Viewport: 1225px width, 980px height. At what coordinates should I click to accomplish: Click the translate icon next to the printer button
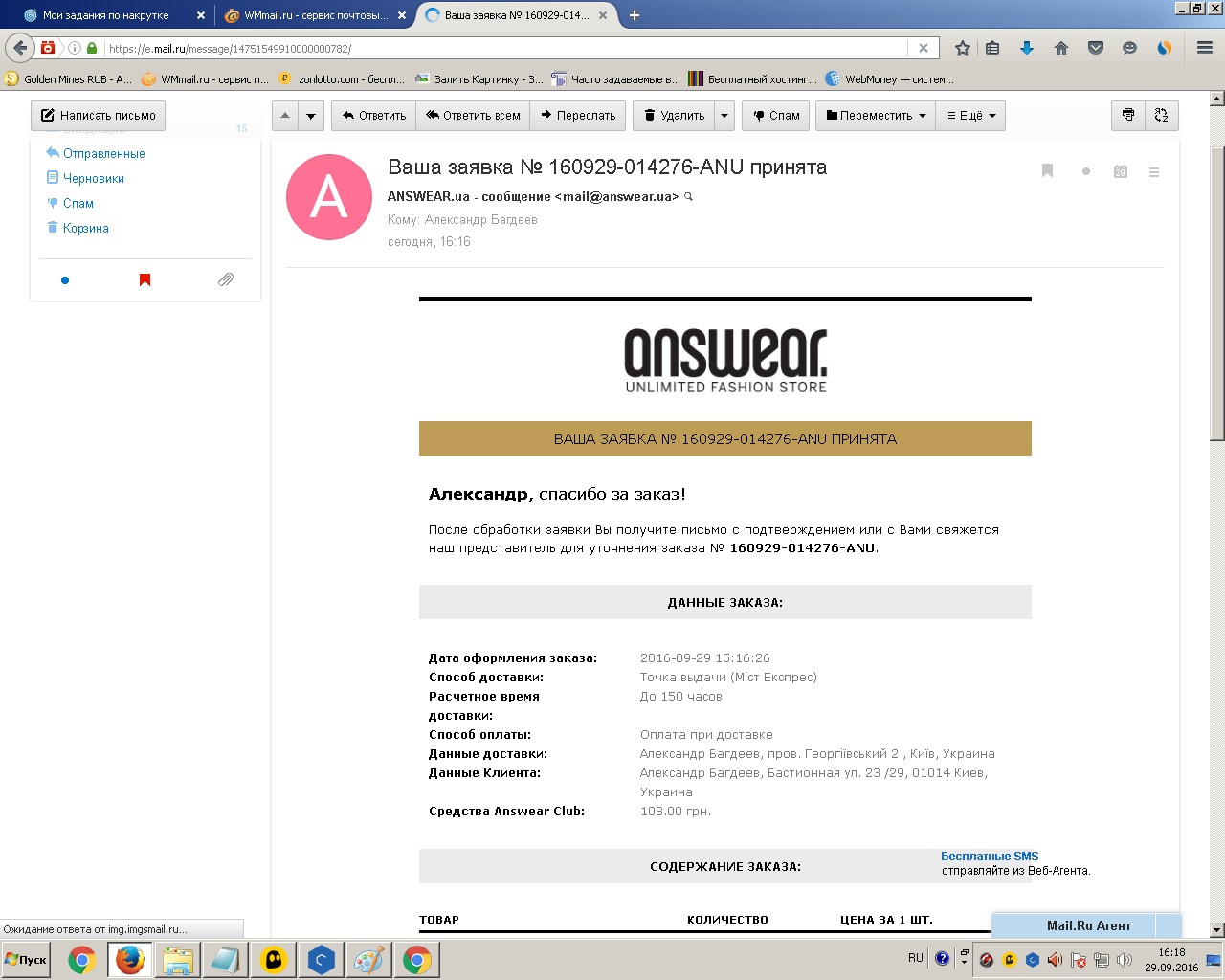1162,116
